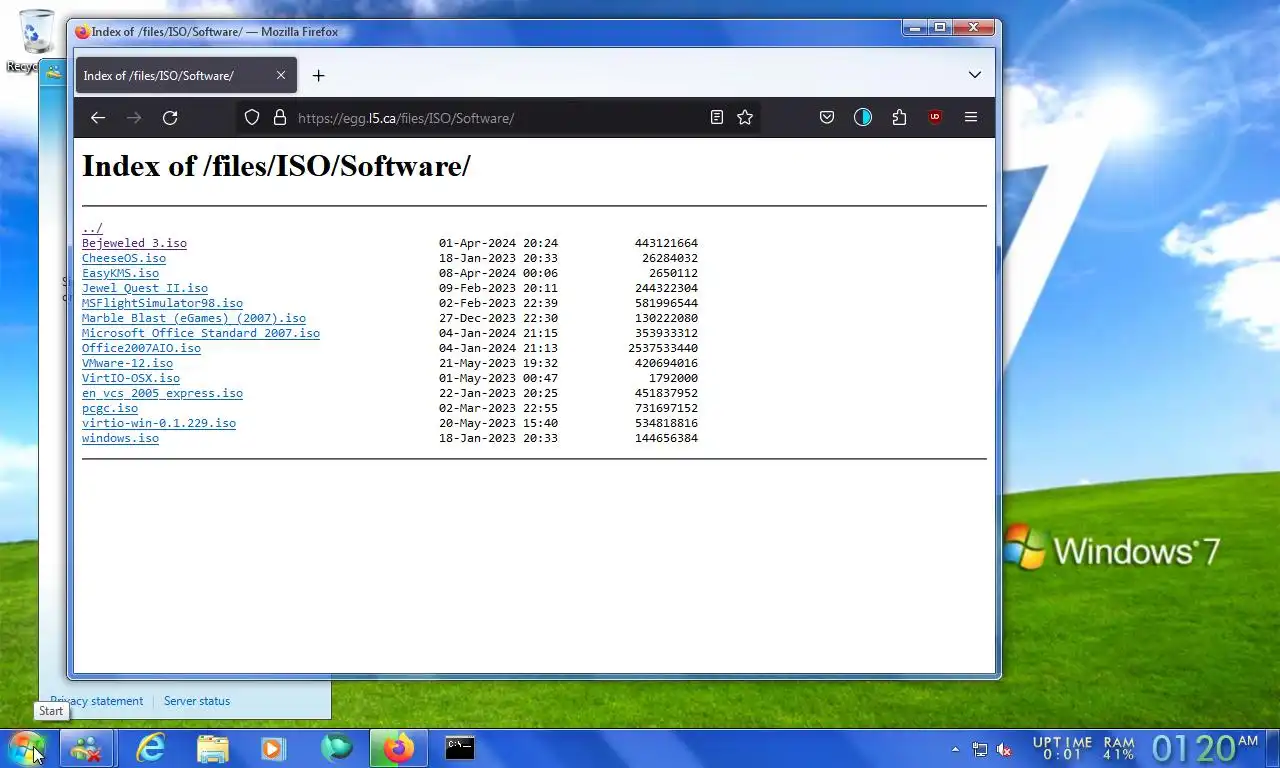Download Marble Blast (eGames) (2007).iso
Screen dimensions: 1280x768
click(194, 318)
